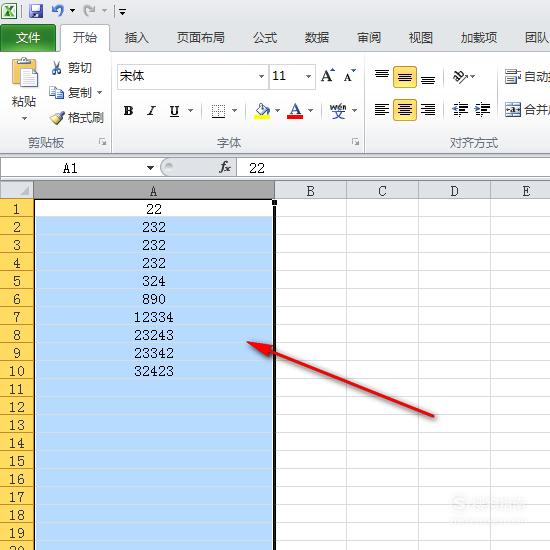
Task: Open the borders dropdown arrow
Action: (x=235, y=111)
